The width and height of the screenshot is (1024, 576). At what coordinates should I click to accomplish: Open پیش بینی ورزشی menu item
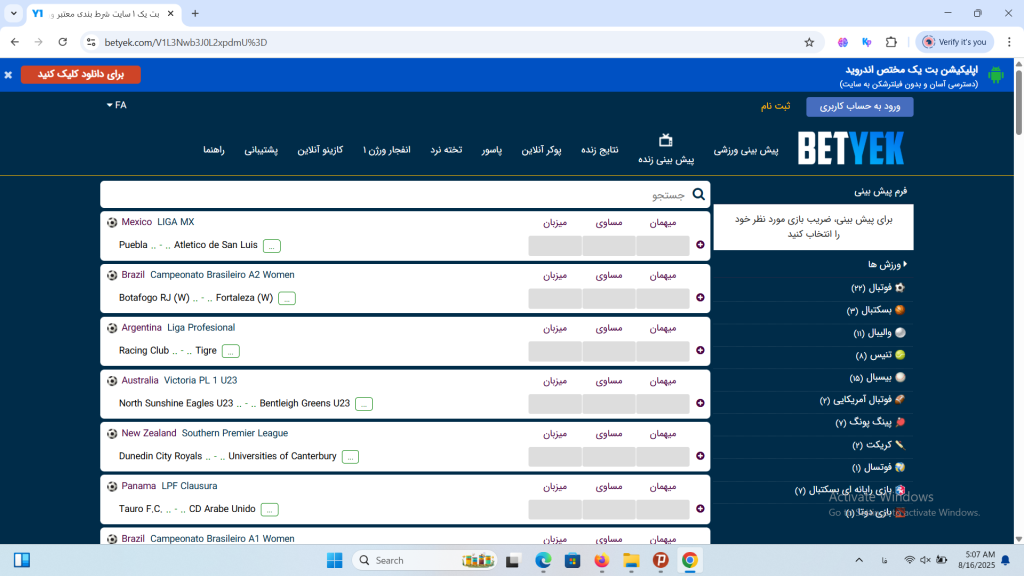pos(746,150)
